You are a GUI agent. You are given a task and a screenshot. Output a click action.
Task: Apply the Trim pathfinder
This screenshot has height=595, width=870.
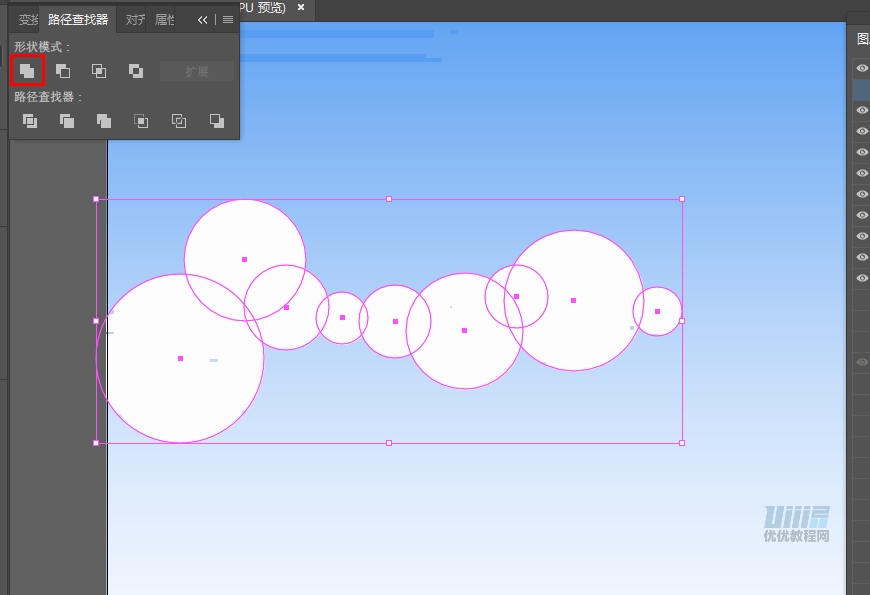pos(67,121)
